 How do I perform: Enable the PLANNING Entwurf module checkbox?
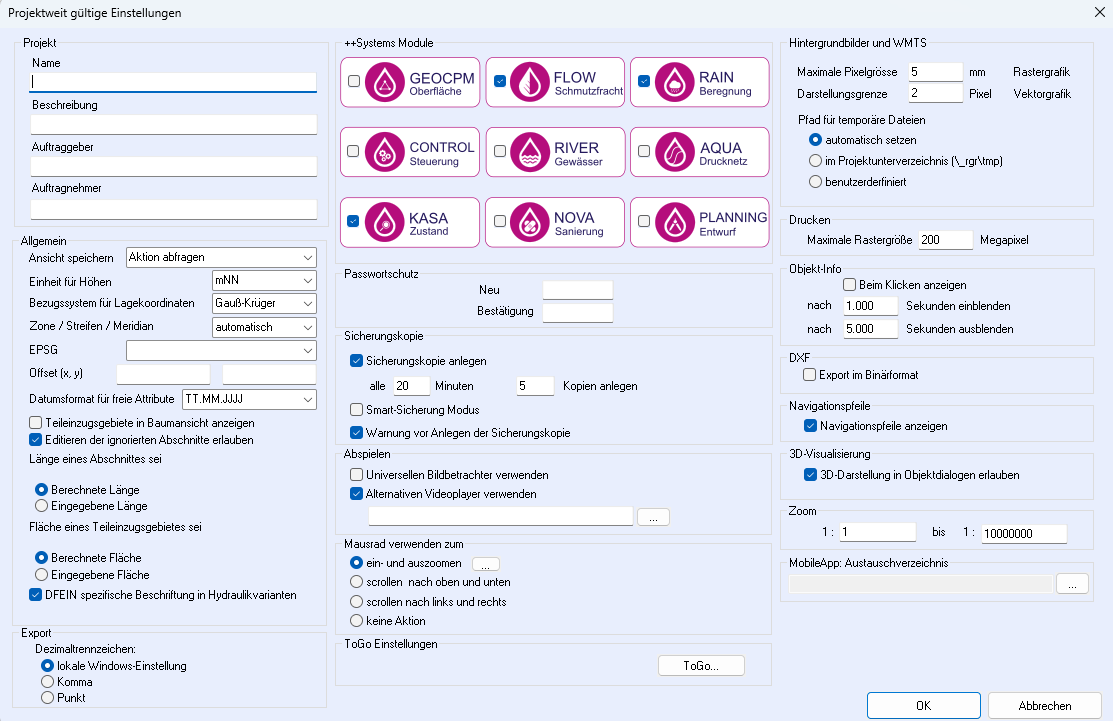click(644, 222)
